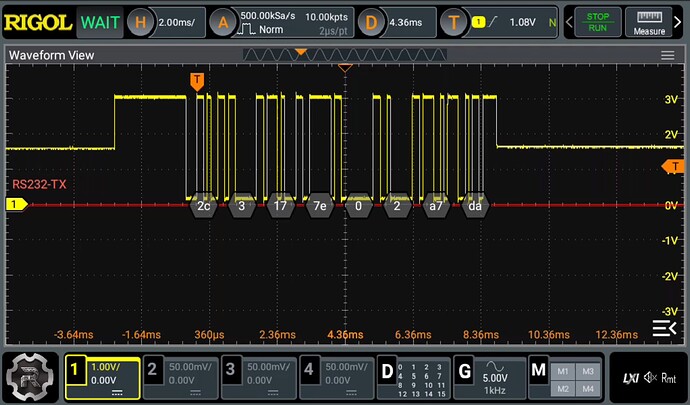690x405 pixels.
Task: Select the decoded byte da
Action: (x=475, y=206)
